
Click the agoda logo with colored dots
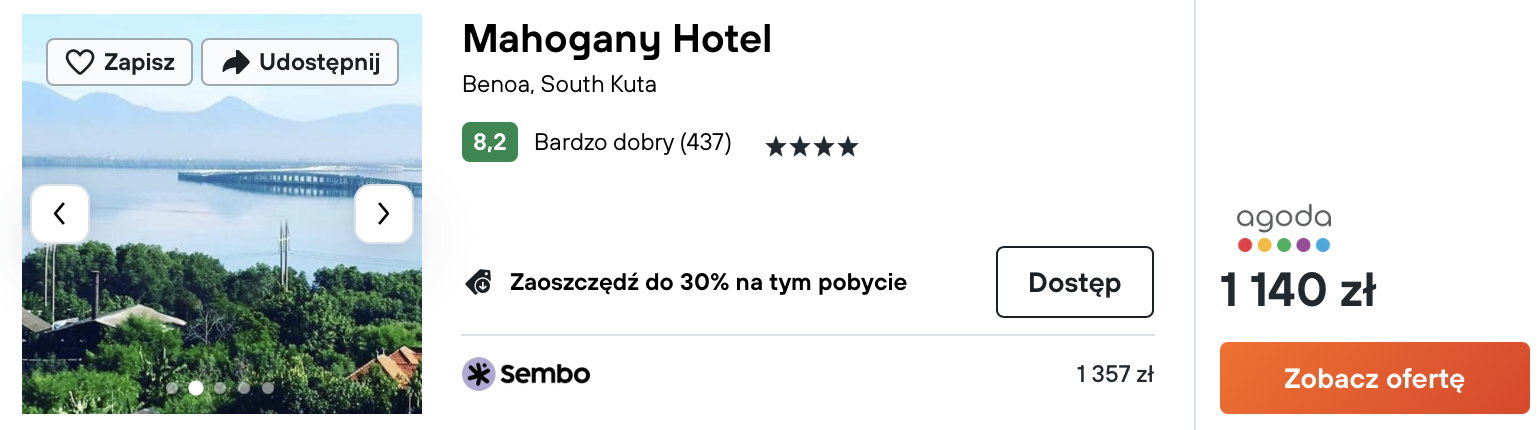pyautogui.click(x=1284, y=229)
